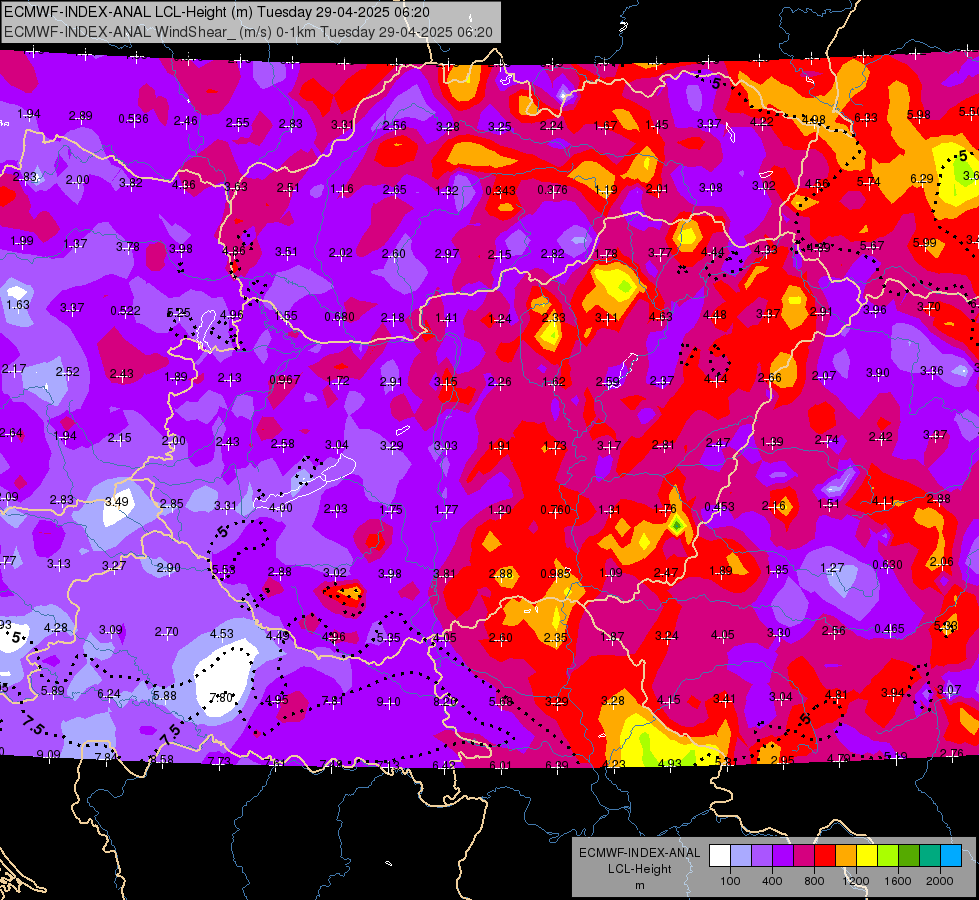Click the wind shear value 0.967
The width and height of the screenshot is (979, 900).
[285, 380]
